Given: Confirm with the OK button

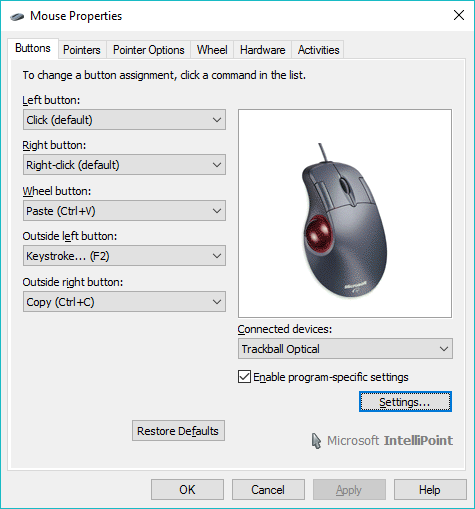Looking at the screenshot, I should (x=187, y=490).
